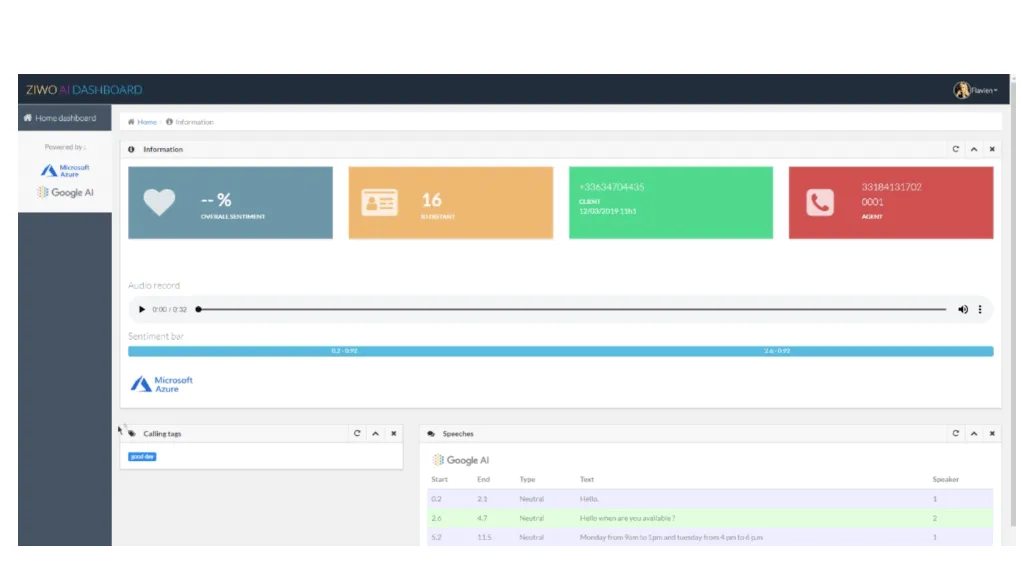Click the 0.2 - 0.92 sentiment bar segment

tap(344, 351)
